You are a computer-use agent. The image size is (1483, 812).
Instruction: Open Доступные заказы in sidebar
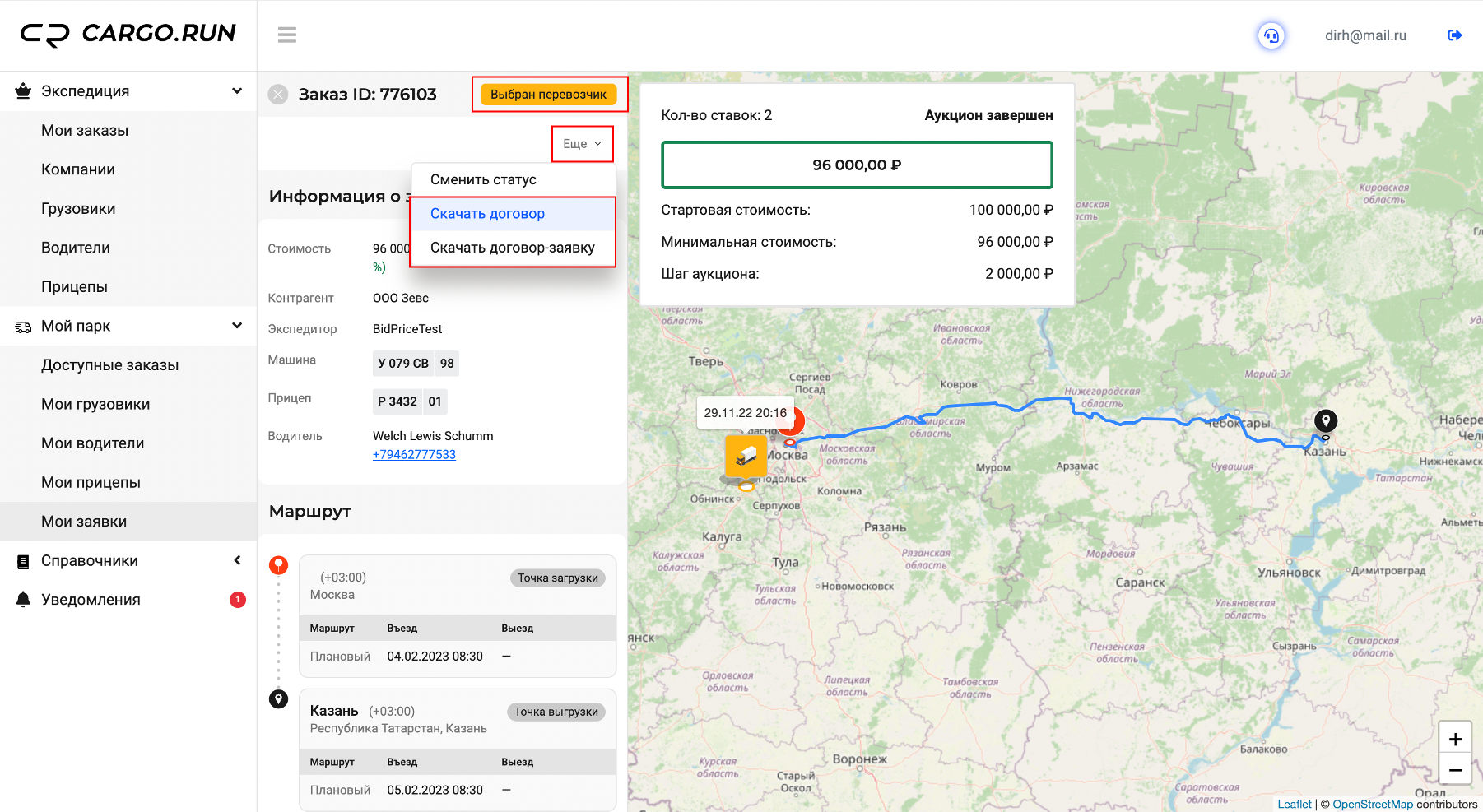(110, 365)
